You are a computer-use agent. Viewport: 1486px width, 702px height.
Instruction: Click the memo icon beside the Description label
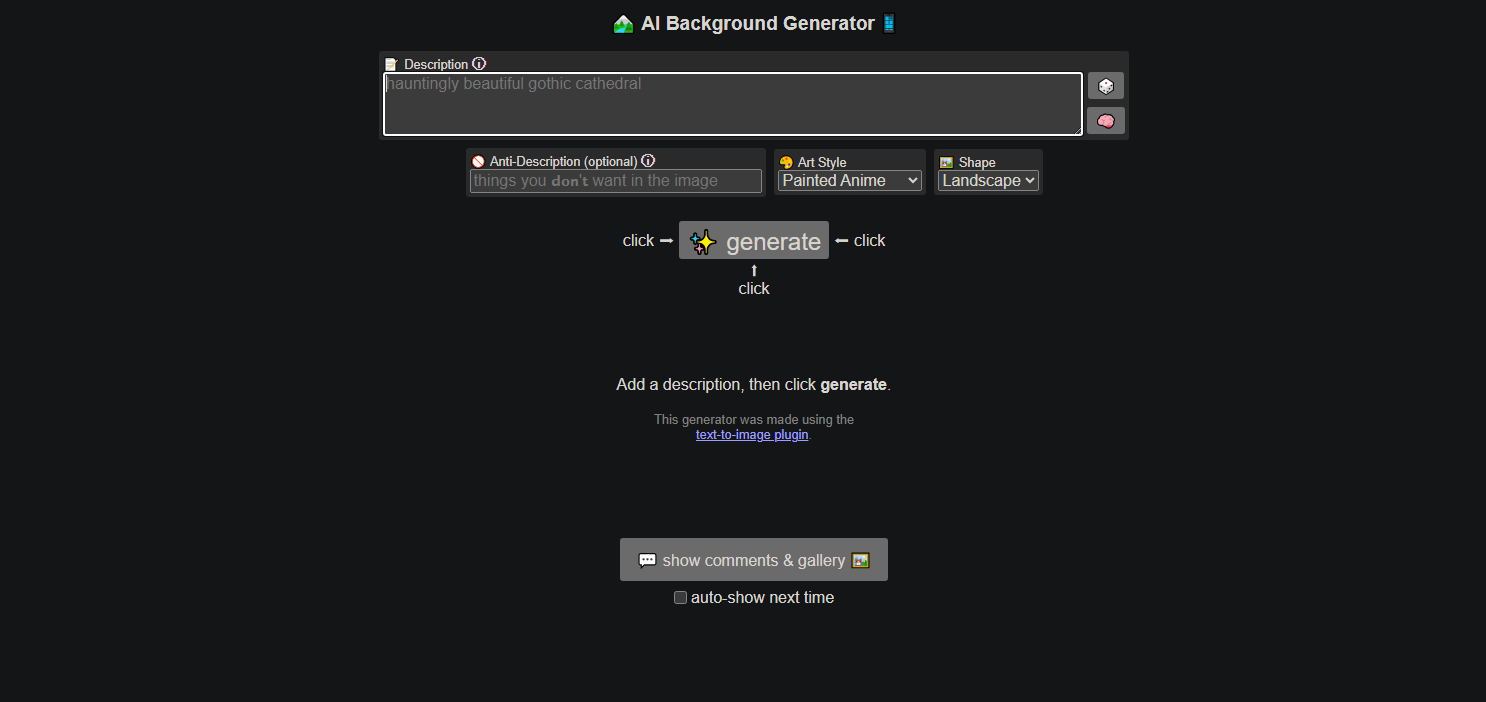(392, 63)
